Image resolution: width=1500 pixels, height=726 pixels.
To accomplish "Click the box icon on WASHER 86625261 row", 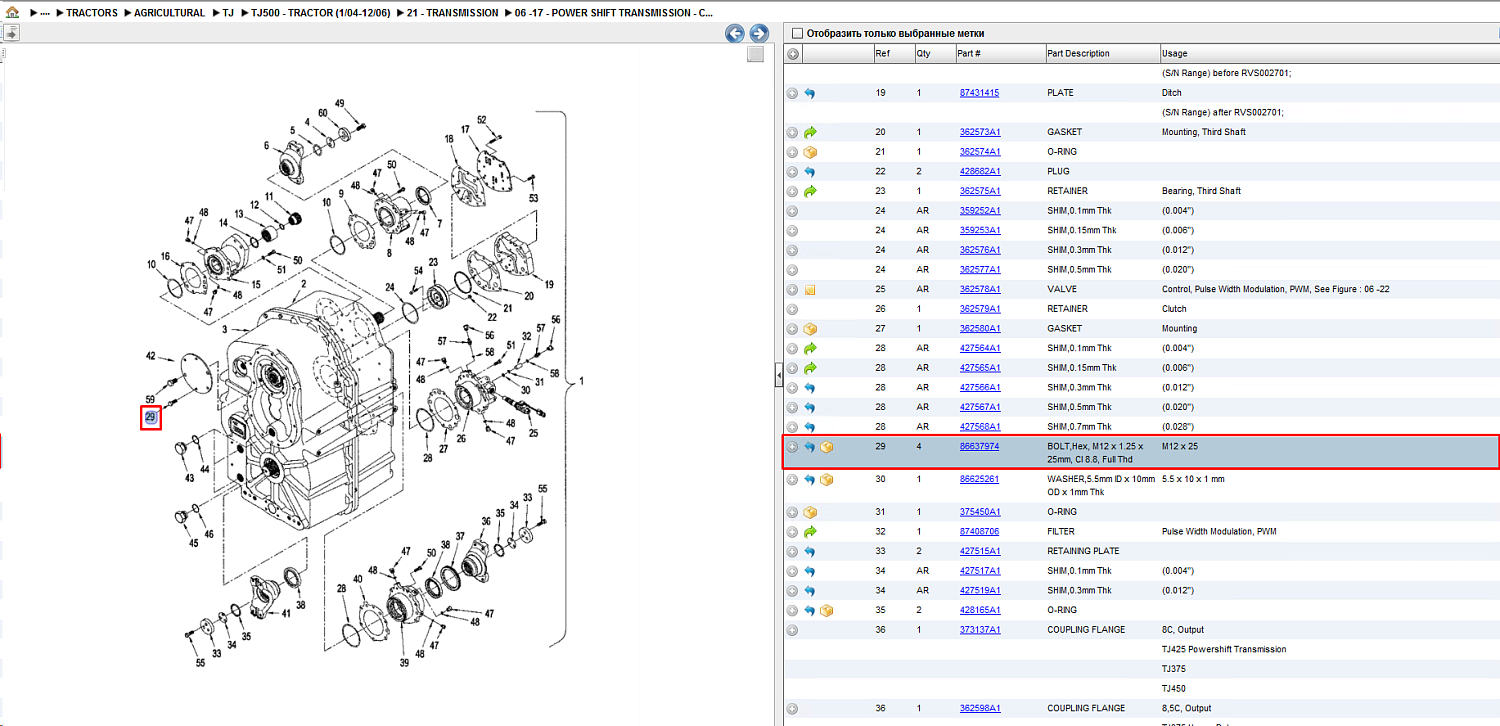I will (x=827, y=480).
